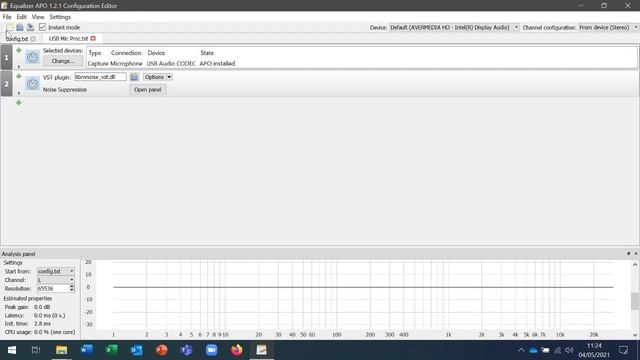Open File Explorer from the taskbar
640x360 pixels.
tap(62, 350)
